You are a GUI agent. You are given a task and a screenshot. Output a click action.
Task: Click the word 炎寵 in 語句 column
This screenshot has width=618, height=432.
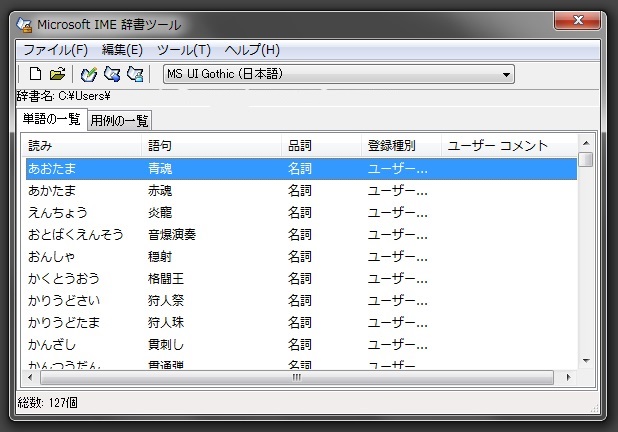pyautogui.click(x=160, y=213)
